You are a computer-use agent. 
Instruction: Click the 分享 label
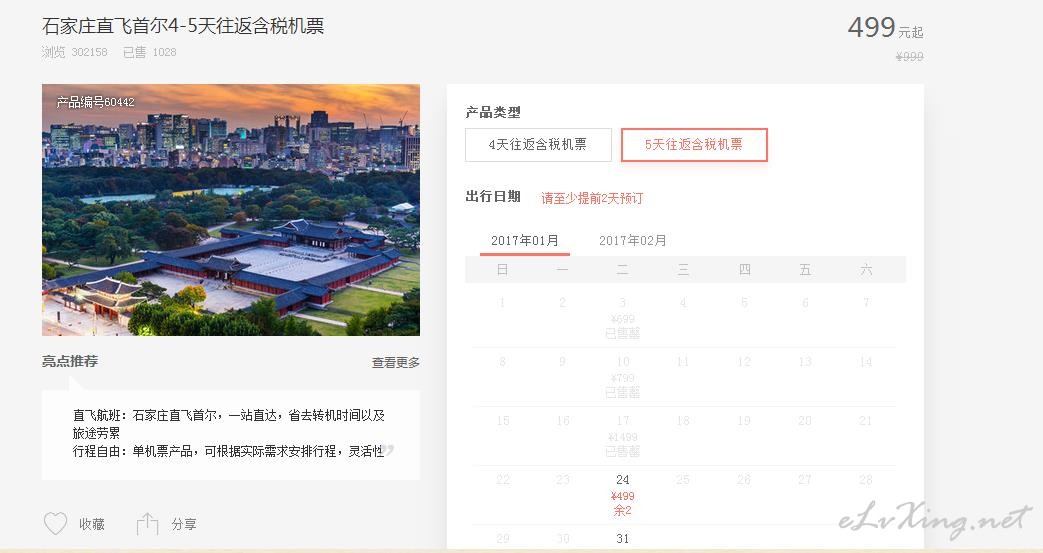(x=184, y=524)
